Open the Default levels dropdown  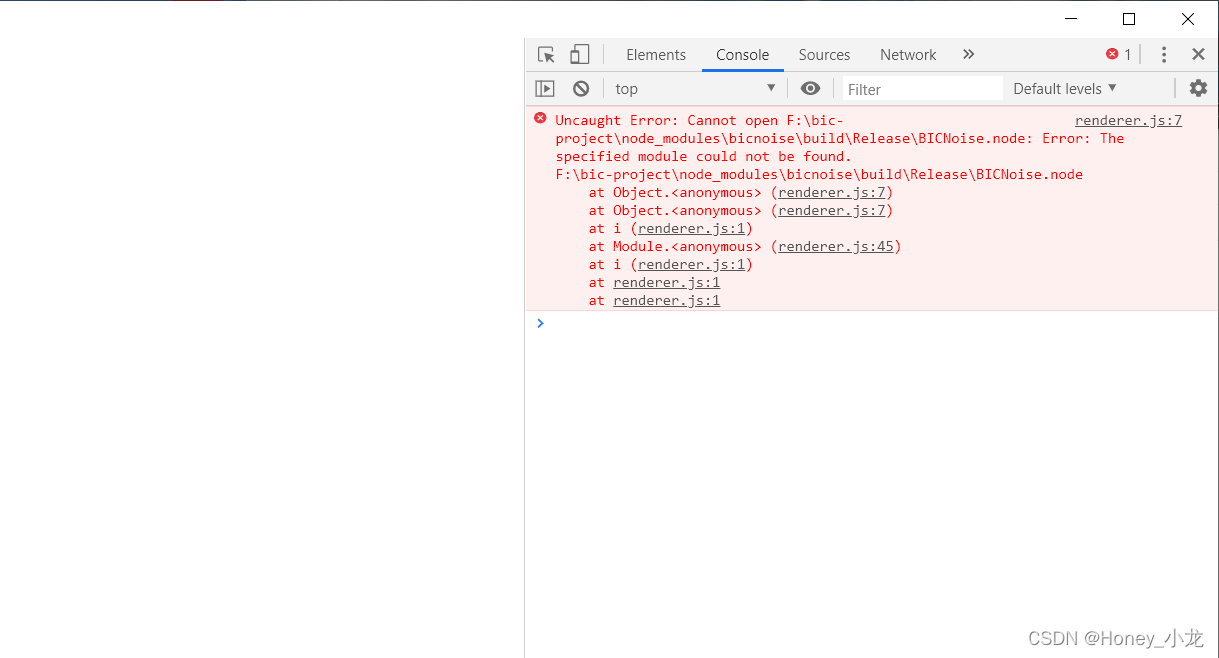1064,89
